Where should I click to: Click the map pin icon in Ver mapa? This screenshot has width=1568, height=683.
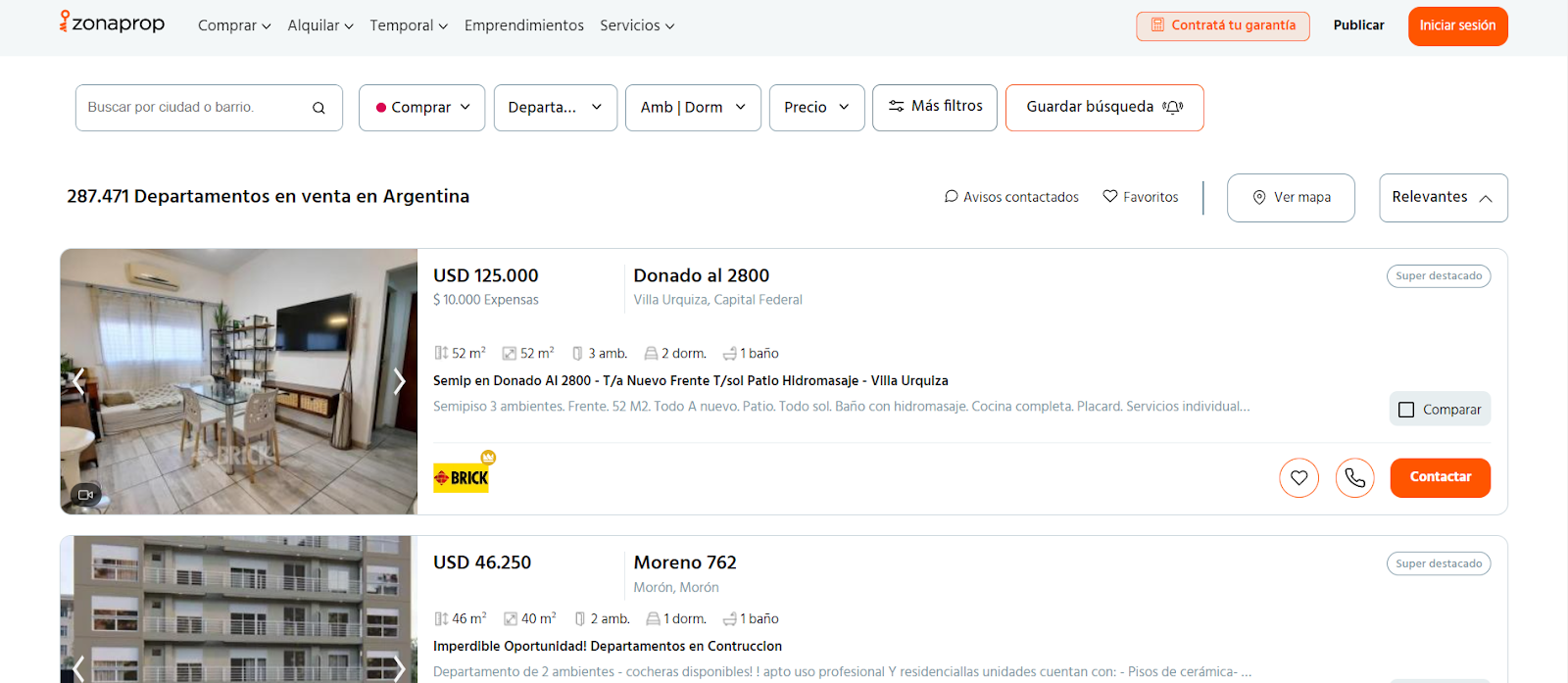click(x=1259, y=198)
